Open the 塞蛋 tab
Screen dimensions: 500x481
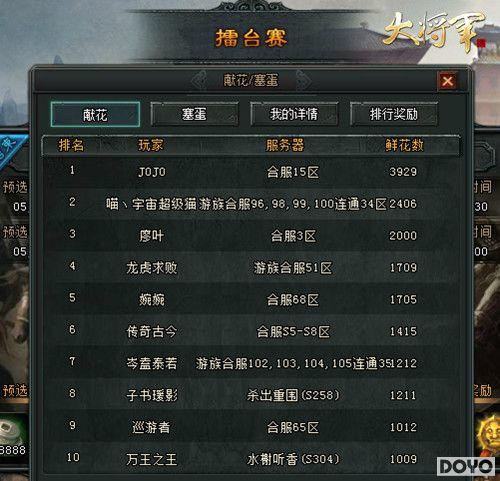[x=194, y=114]
